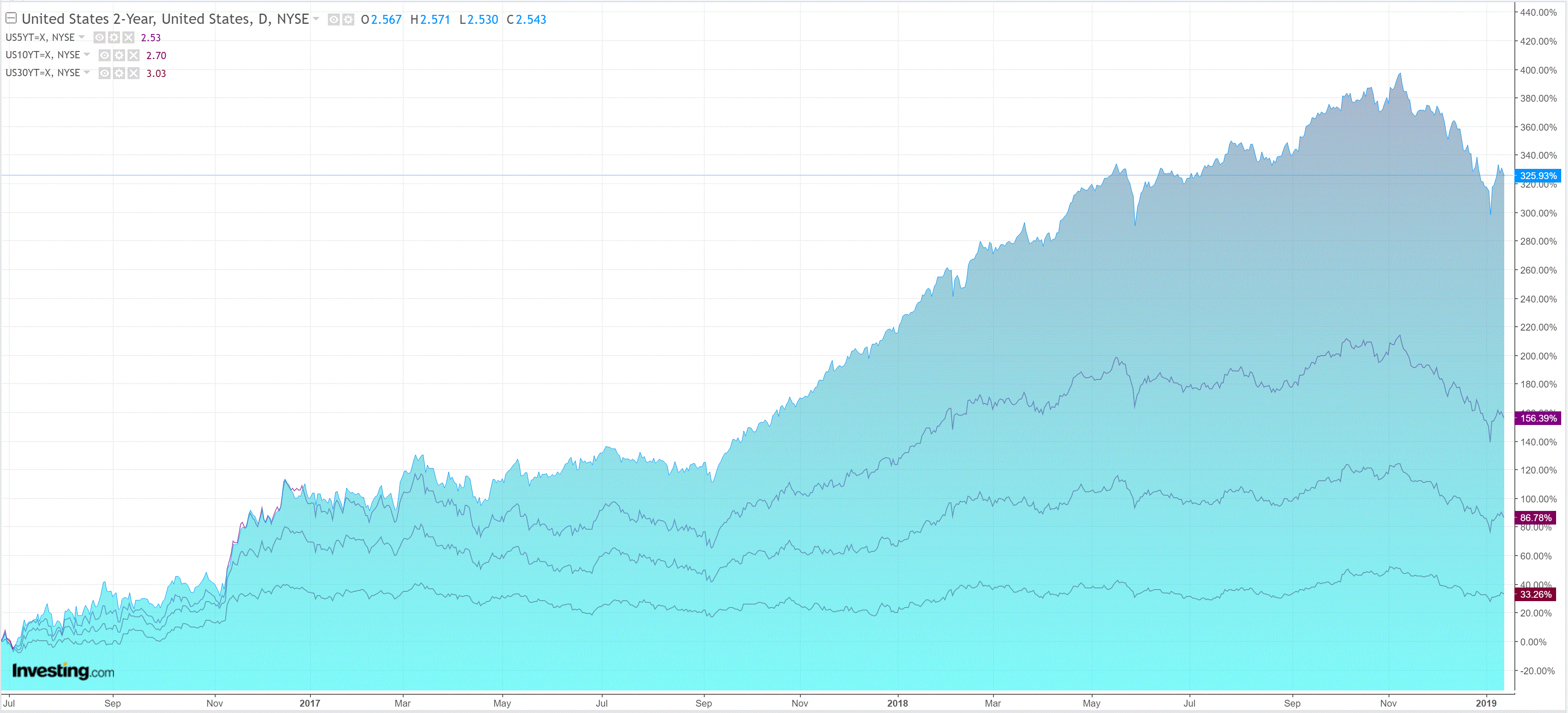Remove the US30YT=X comparison series
The height and width of the screenshot is (713, 1568).
pos(134,73)
